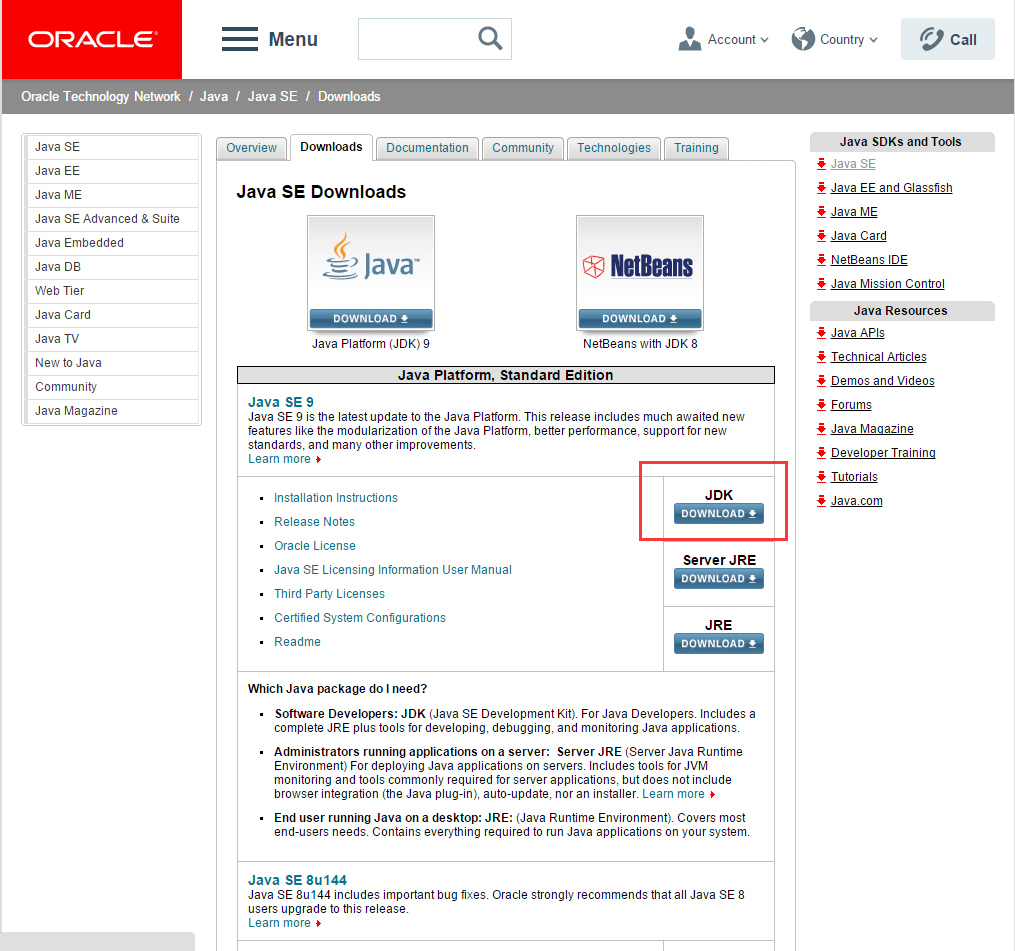Click the Server JRE Download button
The height and width of the screenshot is (951, 1015).
click(719, 578)
